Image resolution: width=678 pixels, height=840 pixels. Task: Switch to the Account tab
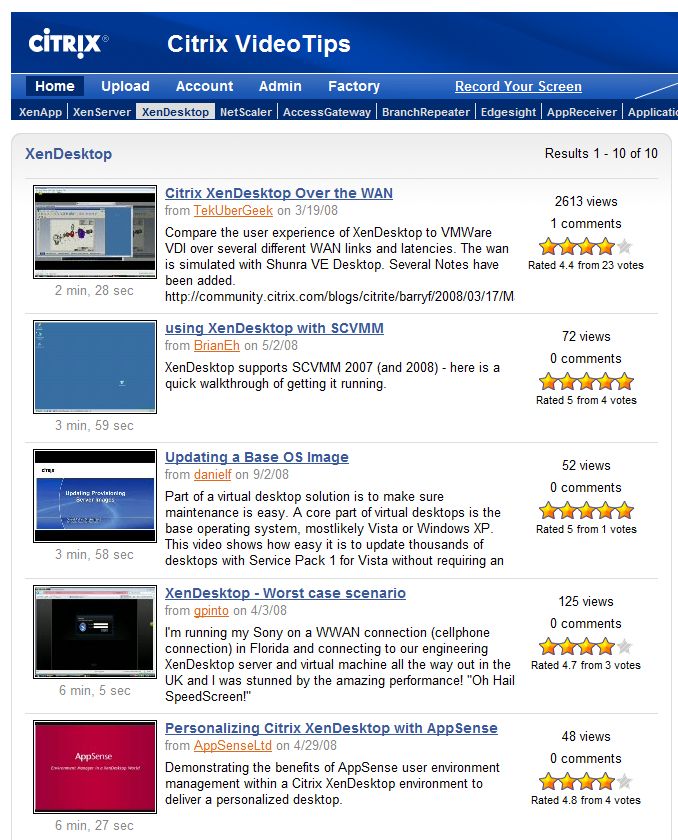(x=204, y=86)
